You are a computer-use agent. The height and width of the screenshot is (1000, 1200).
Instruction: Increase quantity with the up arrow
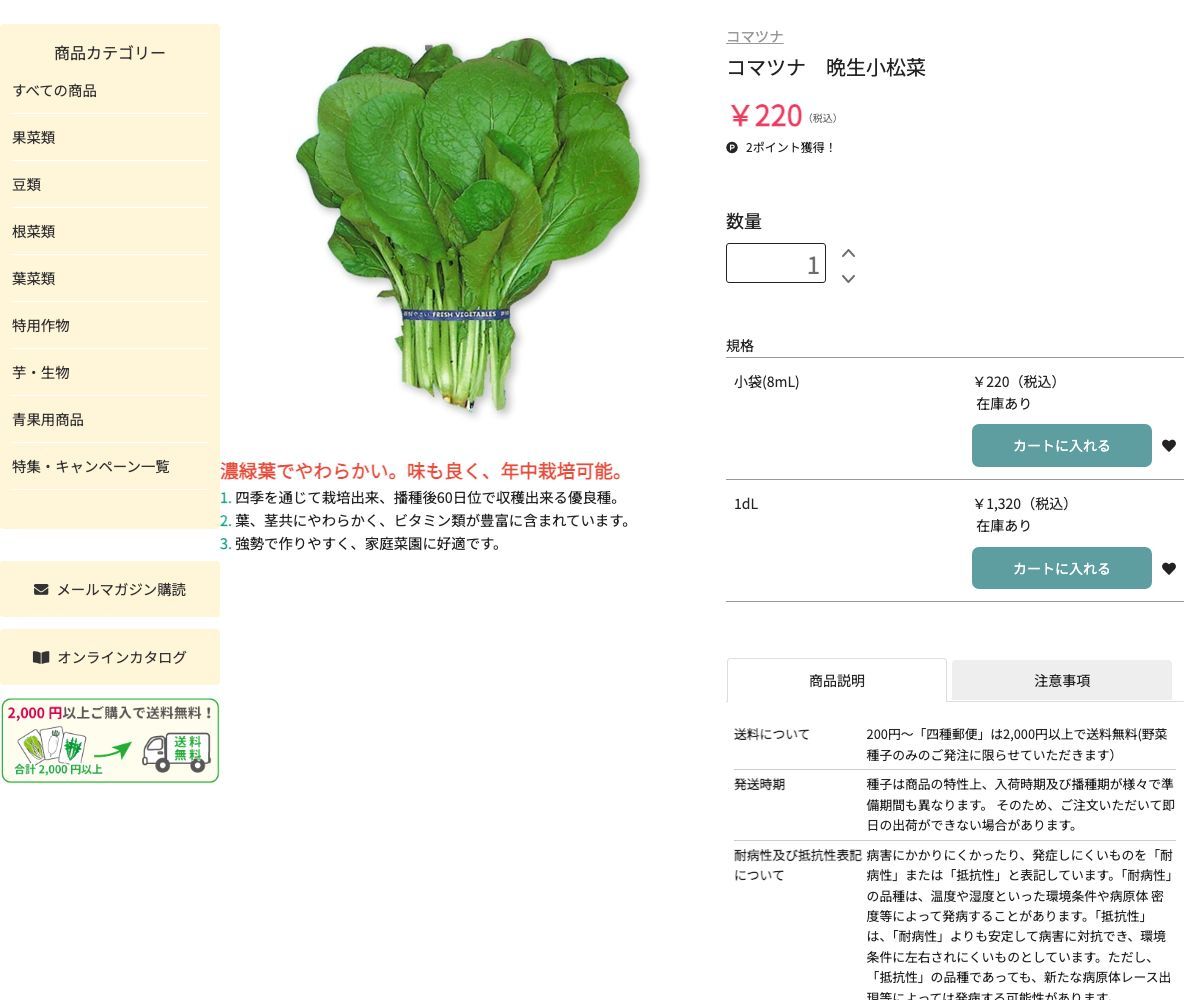848,253
